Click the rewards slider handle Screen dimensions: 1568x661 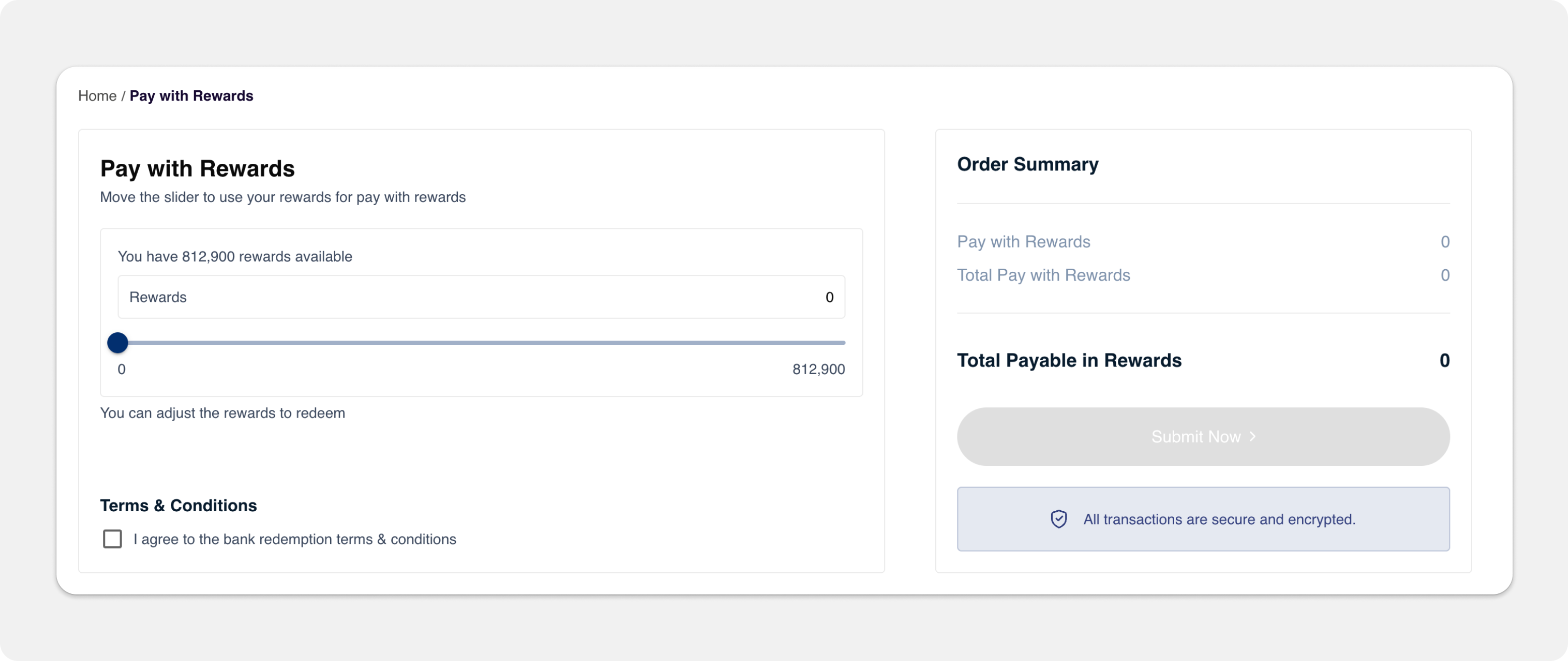(x=117, y=343)
